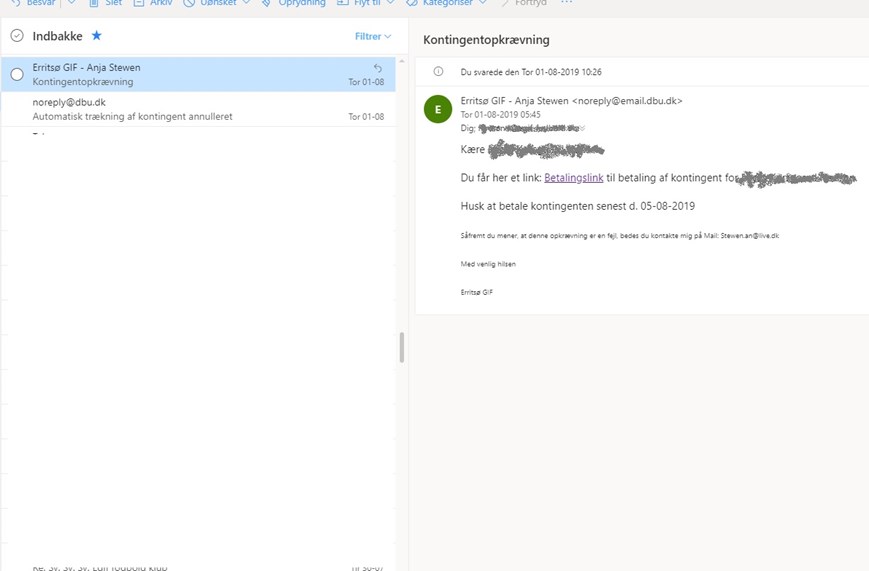The height and width of the screenshot is (571, 869).
Task: Click Fortryd to undo
Action: tap(524, 3)
